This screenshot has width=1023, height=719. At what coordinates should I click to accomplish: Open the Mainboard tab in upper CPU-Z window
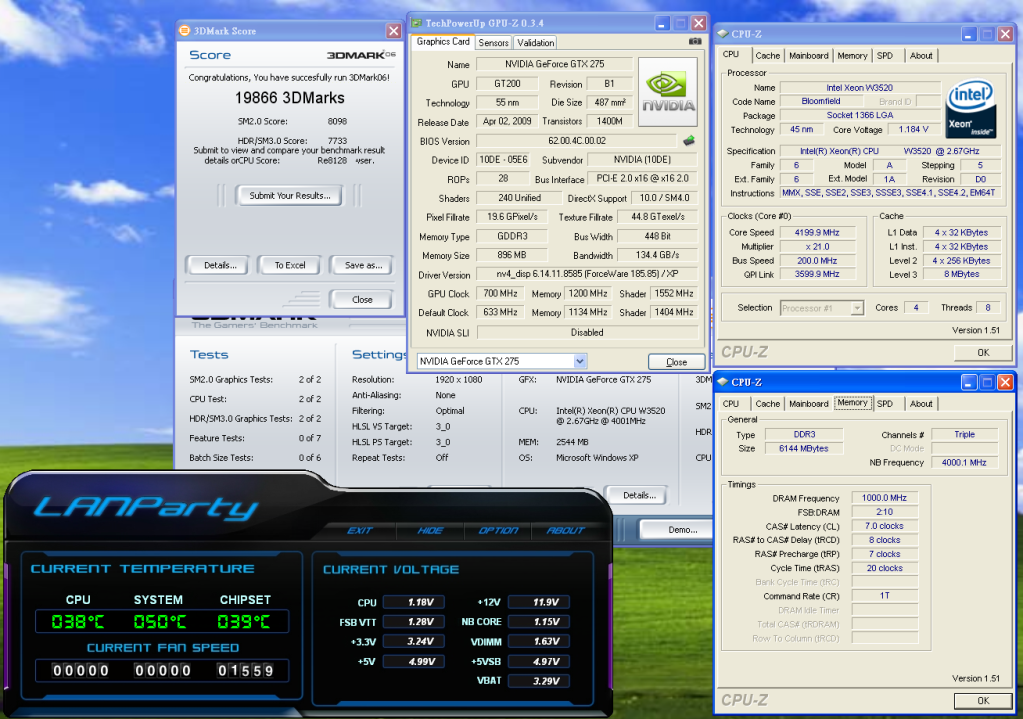pos(808,55)
